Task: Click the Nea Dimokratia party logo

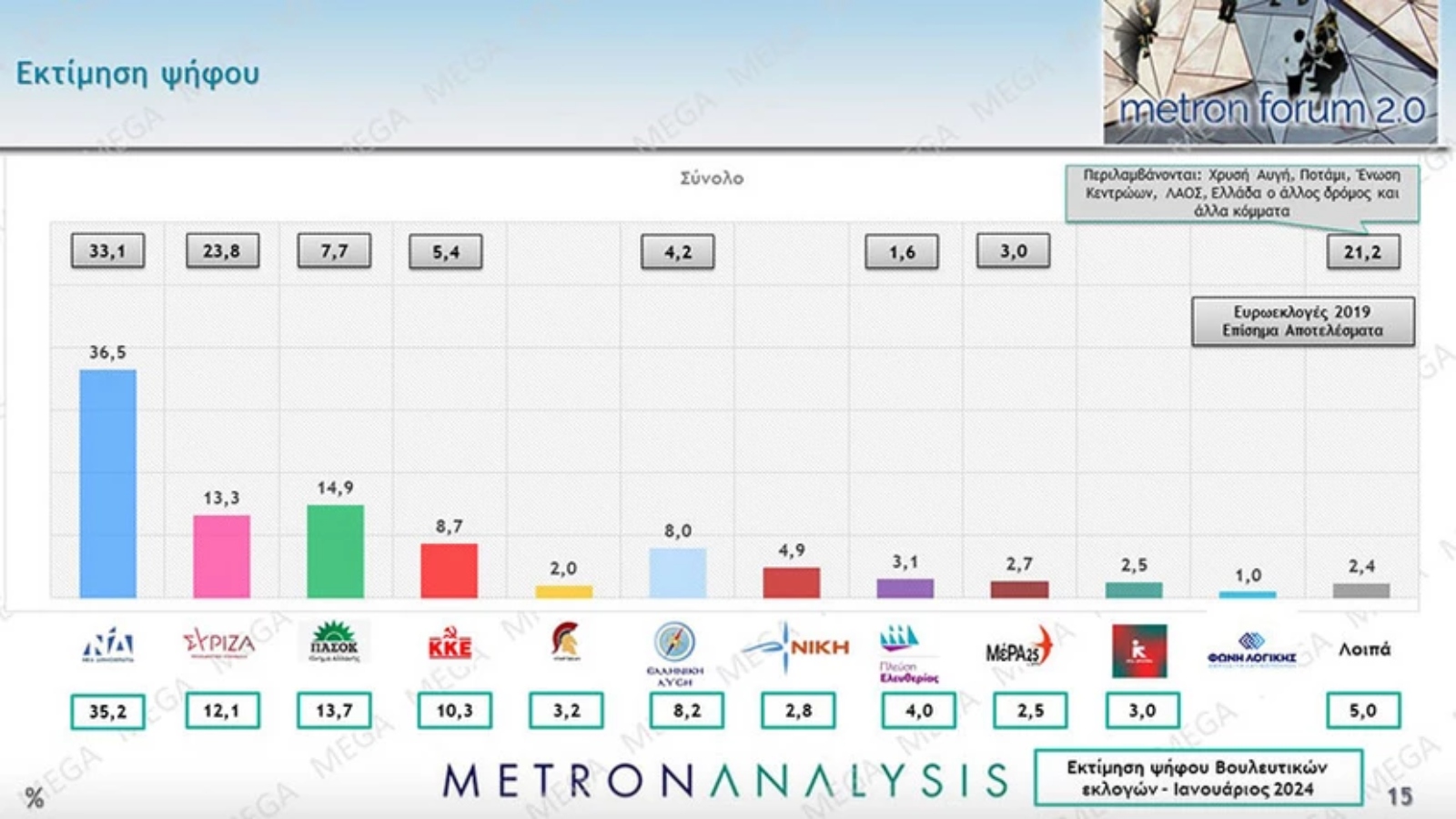Action: coord(108,646)
